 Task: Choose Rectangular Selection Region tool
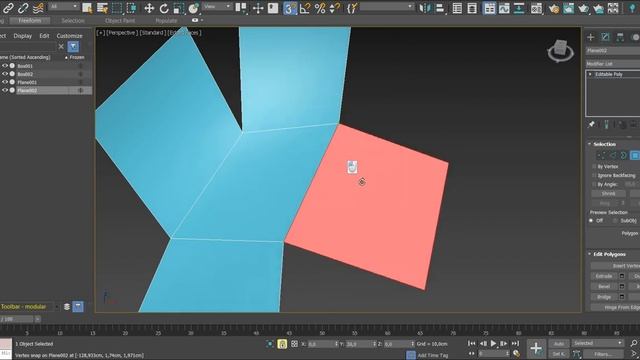pos(117,8)
